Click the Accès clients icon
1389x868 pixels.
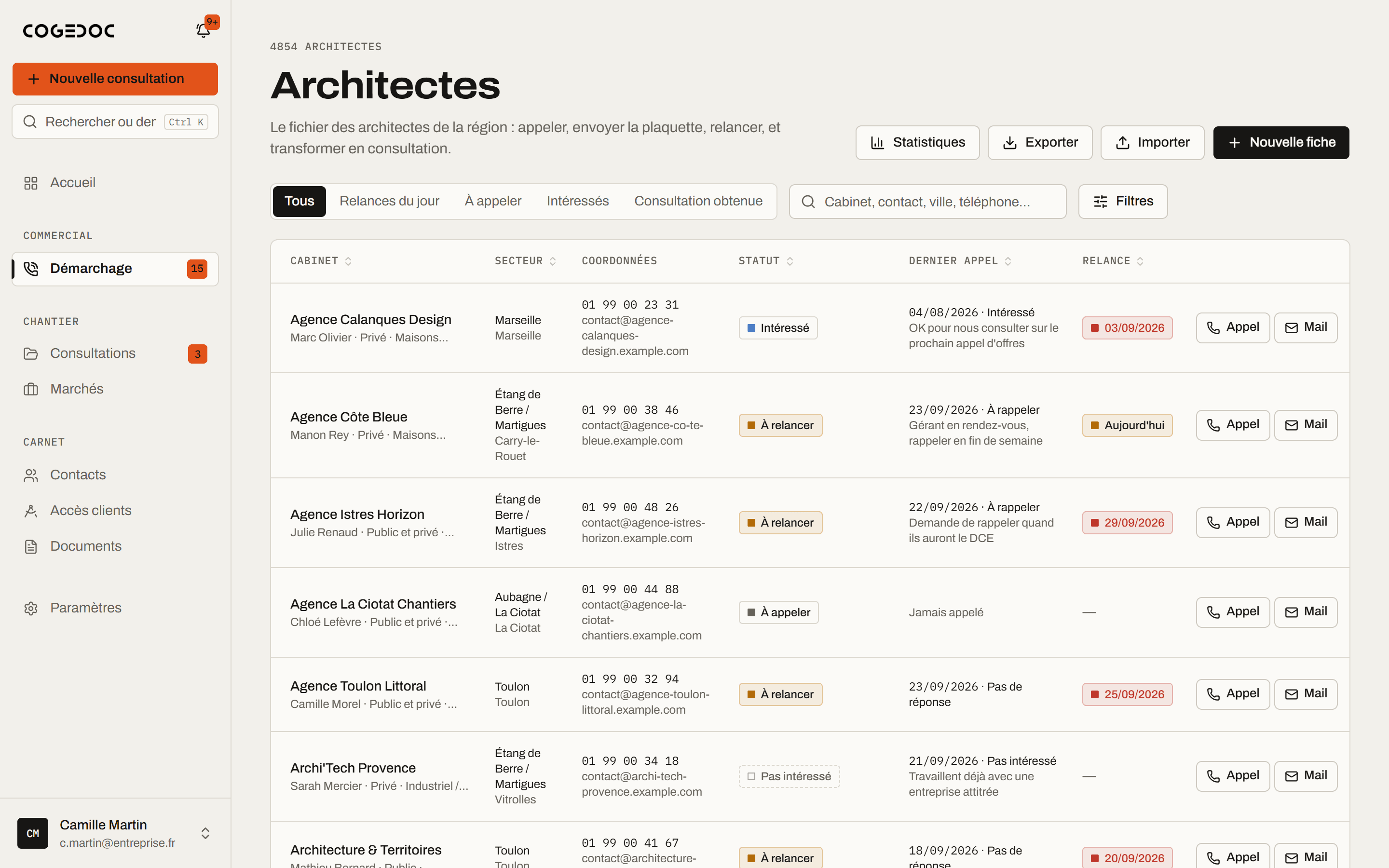click(31, 511)
